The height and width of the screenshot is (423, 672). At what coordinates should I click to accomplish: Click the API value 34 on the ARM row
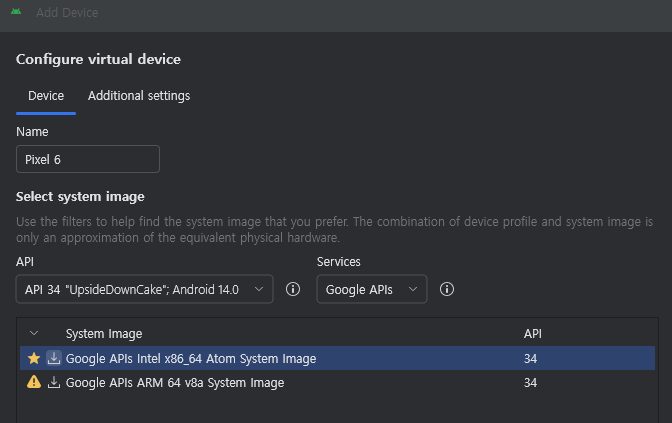click(530, 382)
